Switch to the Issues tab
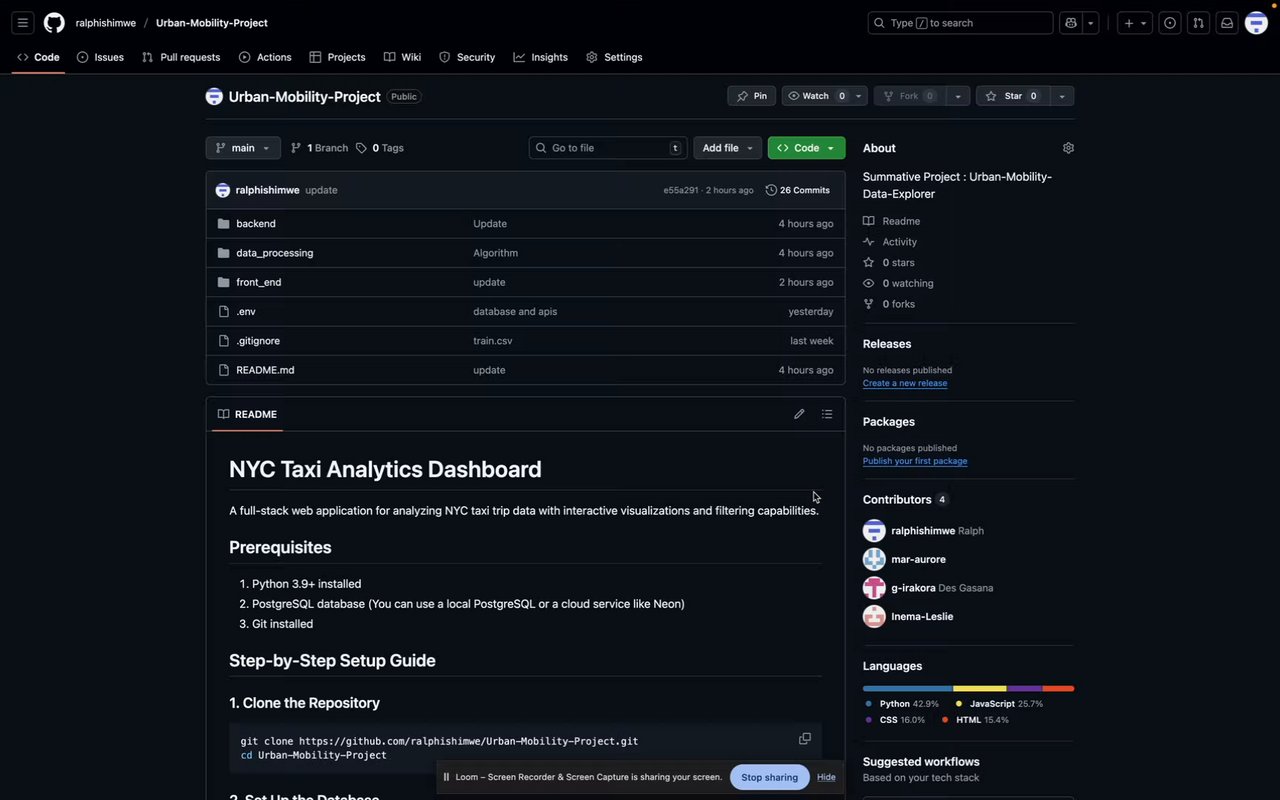 click(x=100, y=57)
